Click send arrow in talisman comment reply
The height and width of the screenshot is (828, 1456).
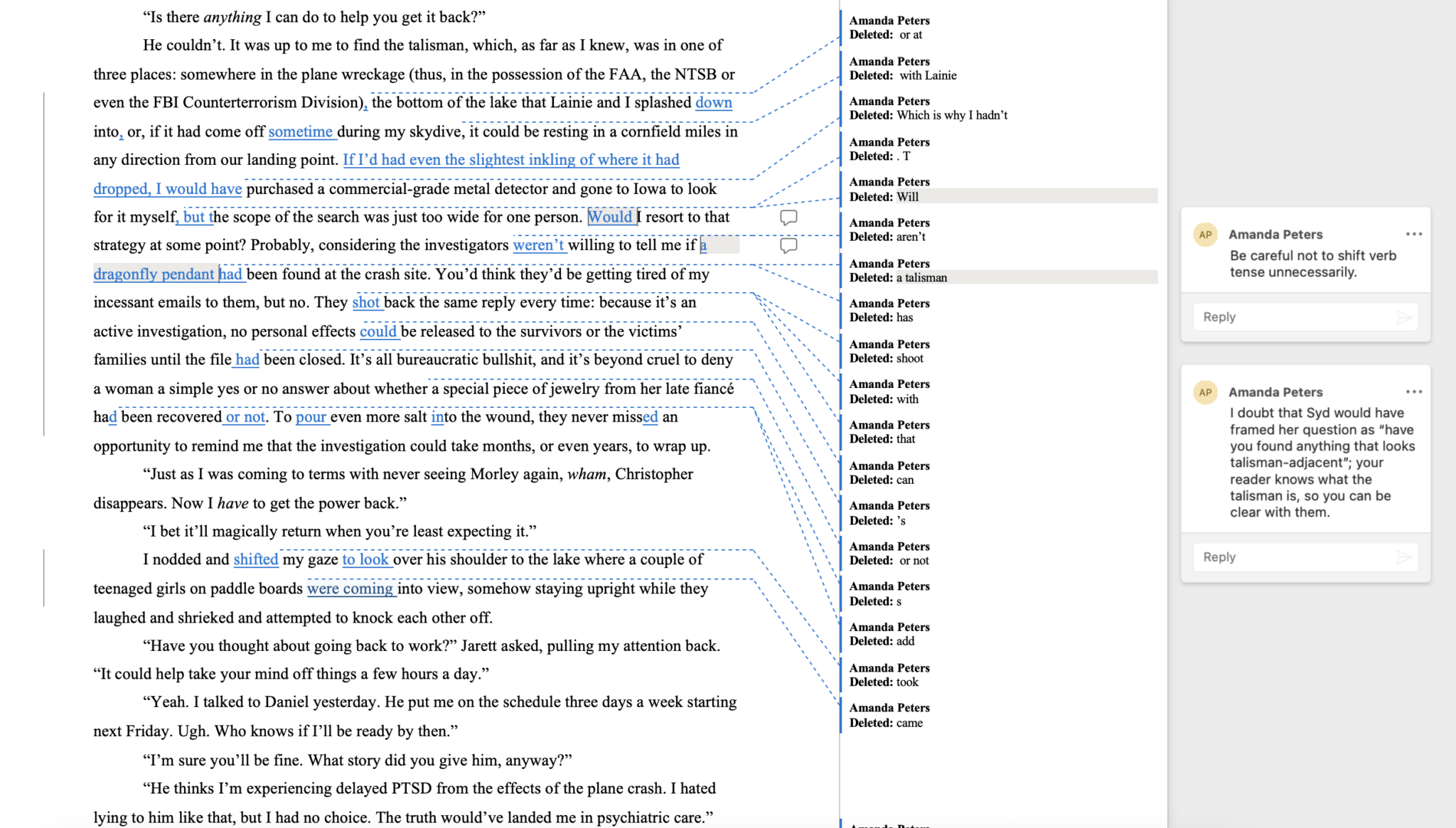[1403, 557]
